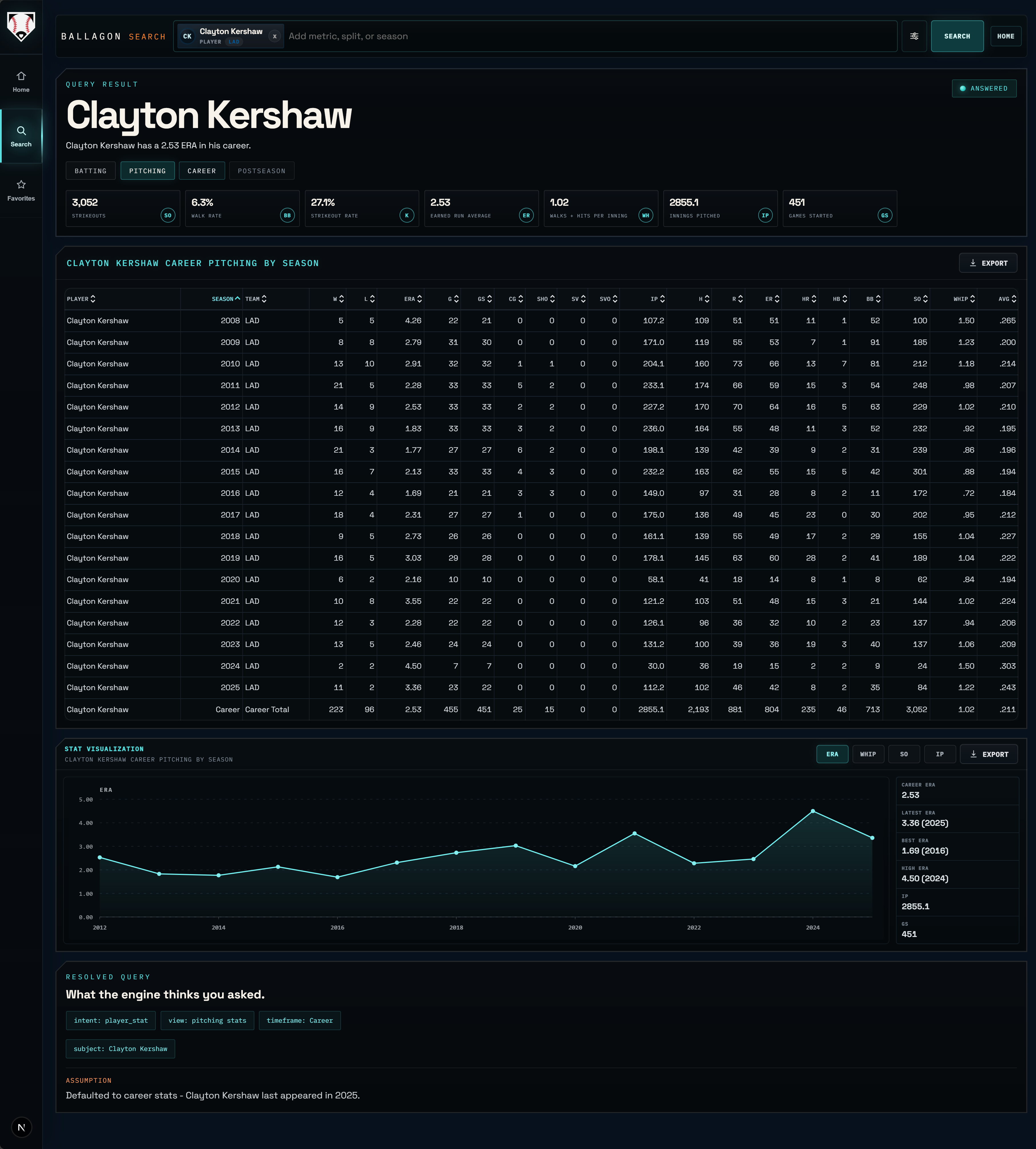Click the Ballagon baseball shield logo
The width and height of the screenshot is (1036, 1149).
coord(21,27)
